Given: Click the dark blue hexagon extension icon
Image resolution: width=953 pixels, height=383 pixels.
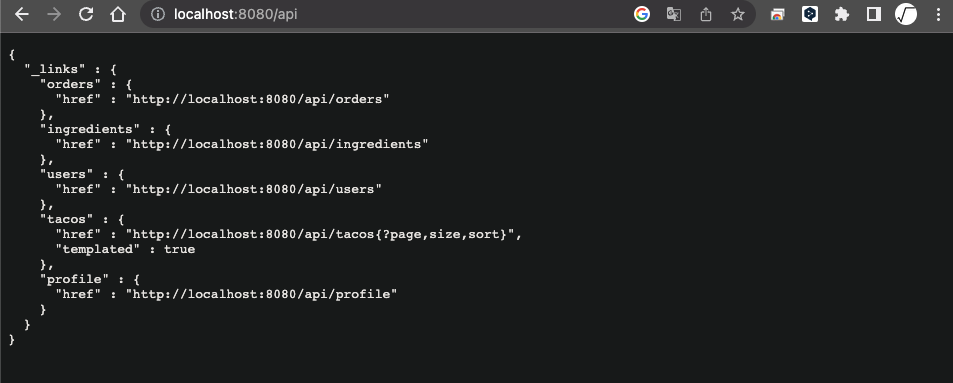Looking at the screenshot, I should coord(810,15).
